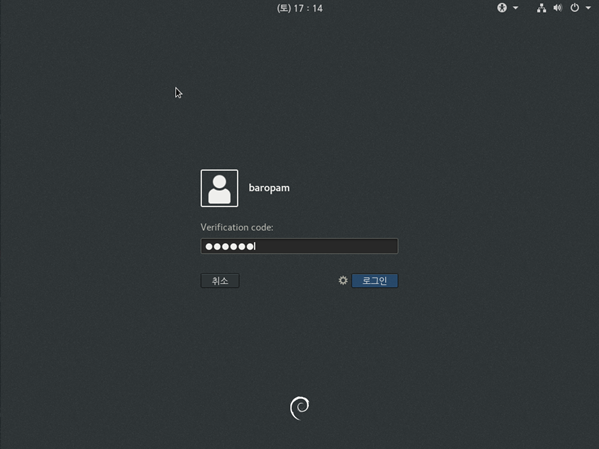Screen dimensions: 599x449
Task: Click the 취소 button
Action: 220,280
